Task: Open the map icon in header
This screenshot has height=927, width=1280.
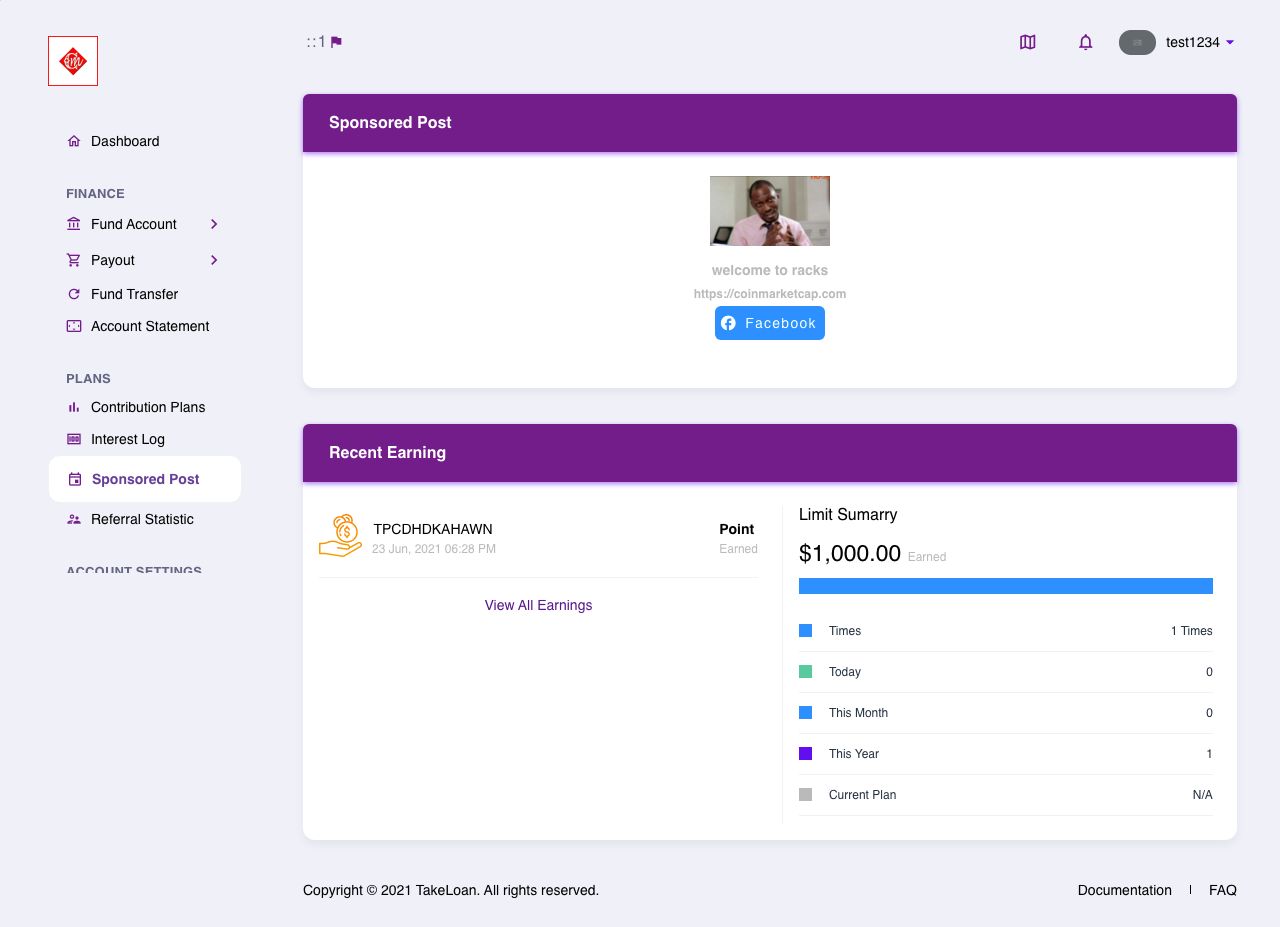Action: (1027, 42)
